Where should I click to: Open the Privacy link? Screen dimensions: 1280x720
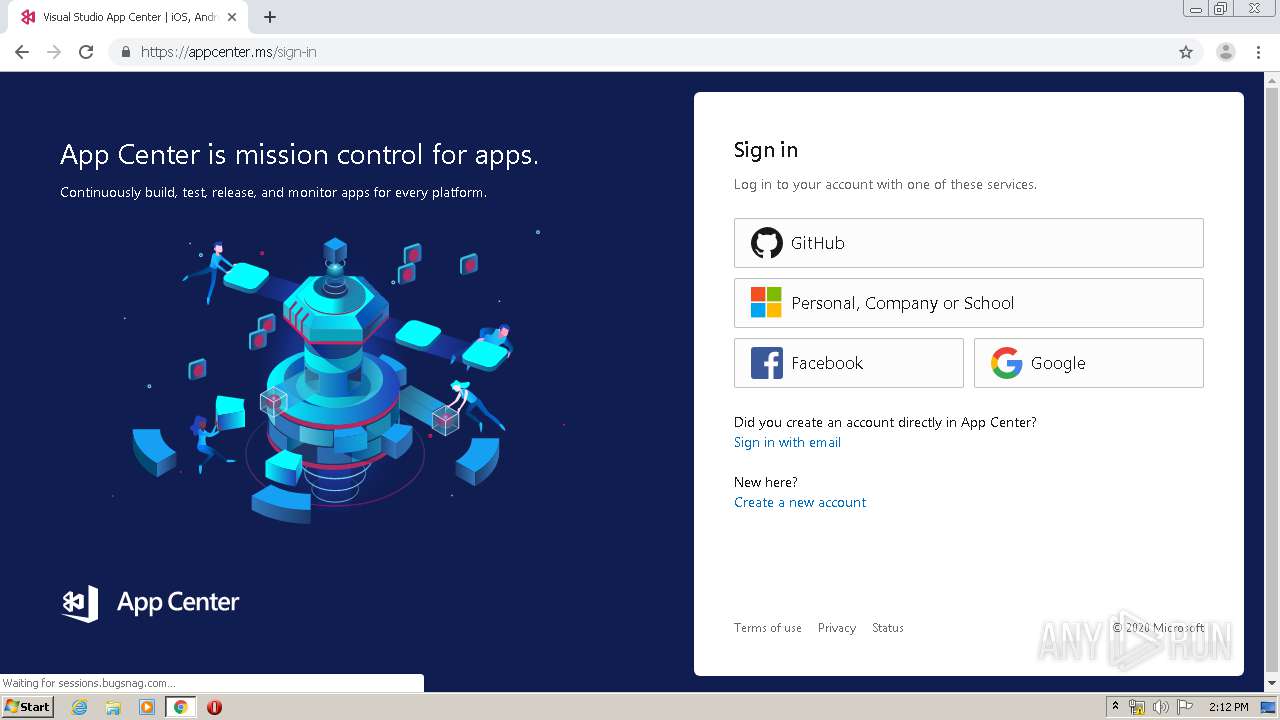click(837, 628)
